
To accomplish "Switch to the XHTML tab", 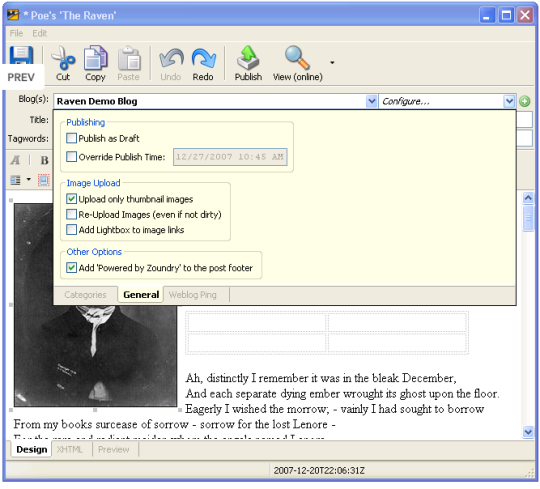I will click(70, 449).
